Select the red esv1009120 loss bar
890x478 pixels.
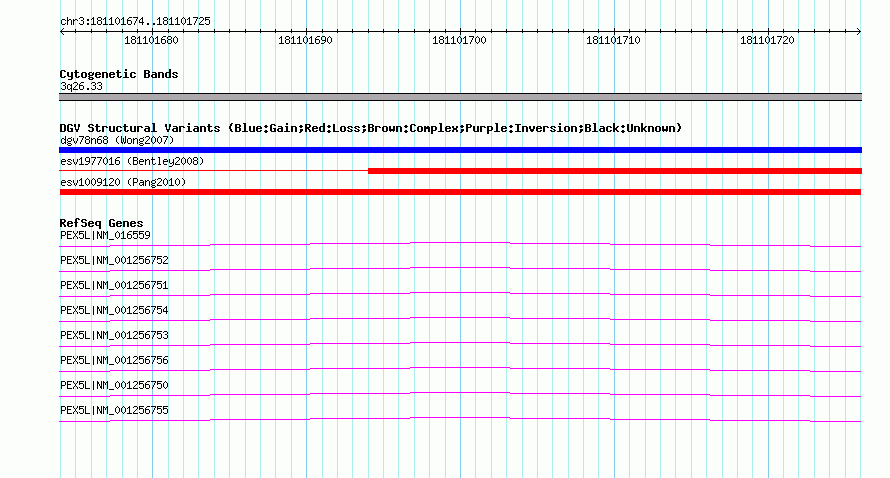[460, 192]
